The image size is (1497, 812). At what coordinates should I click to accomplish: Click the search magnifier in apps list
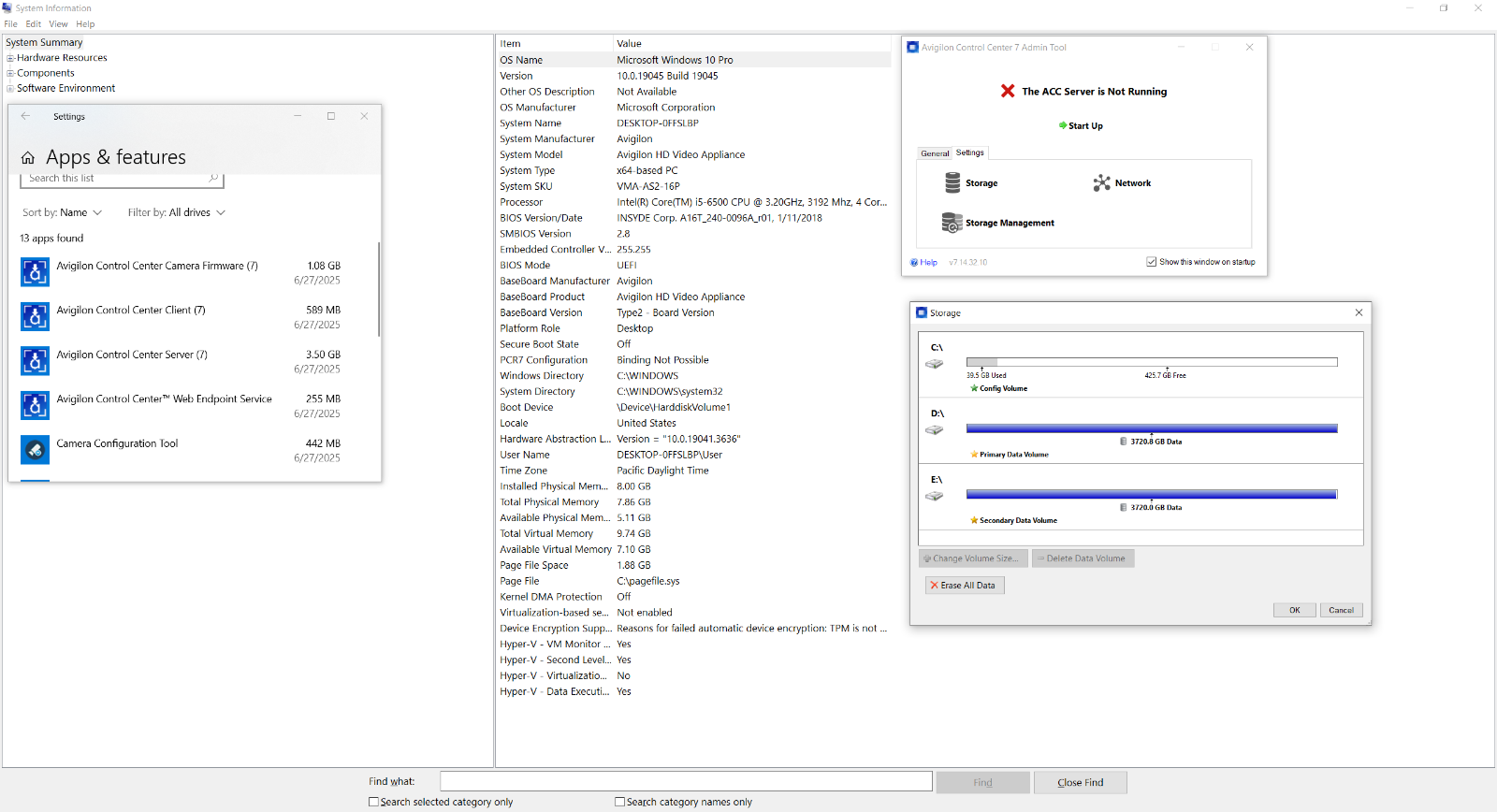213,178
